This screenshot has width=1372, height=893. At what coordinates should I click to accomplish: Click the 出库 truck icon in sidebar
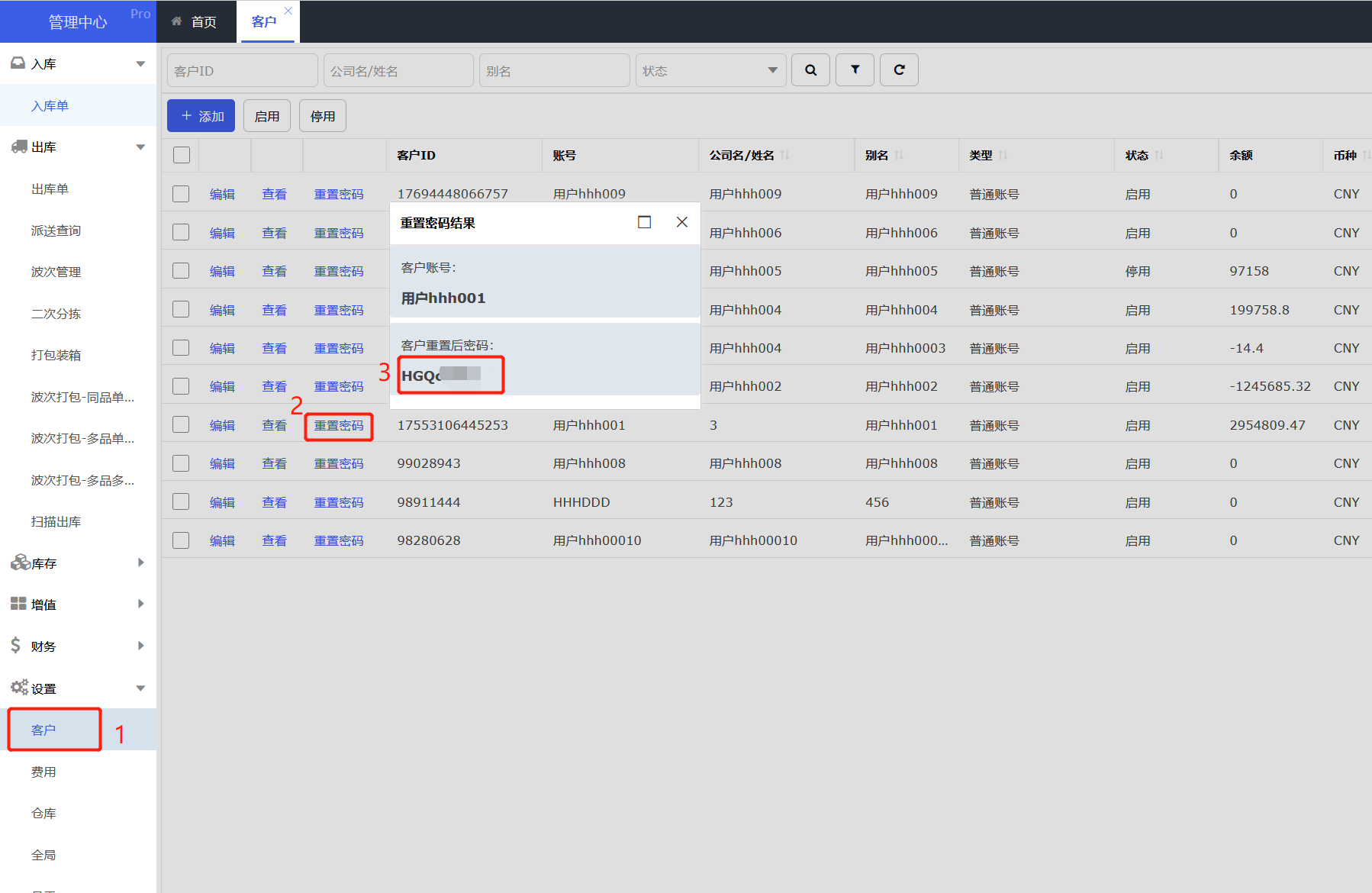point(19,147)
